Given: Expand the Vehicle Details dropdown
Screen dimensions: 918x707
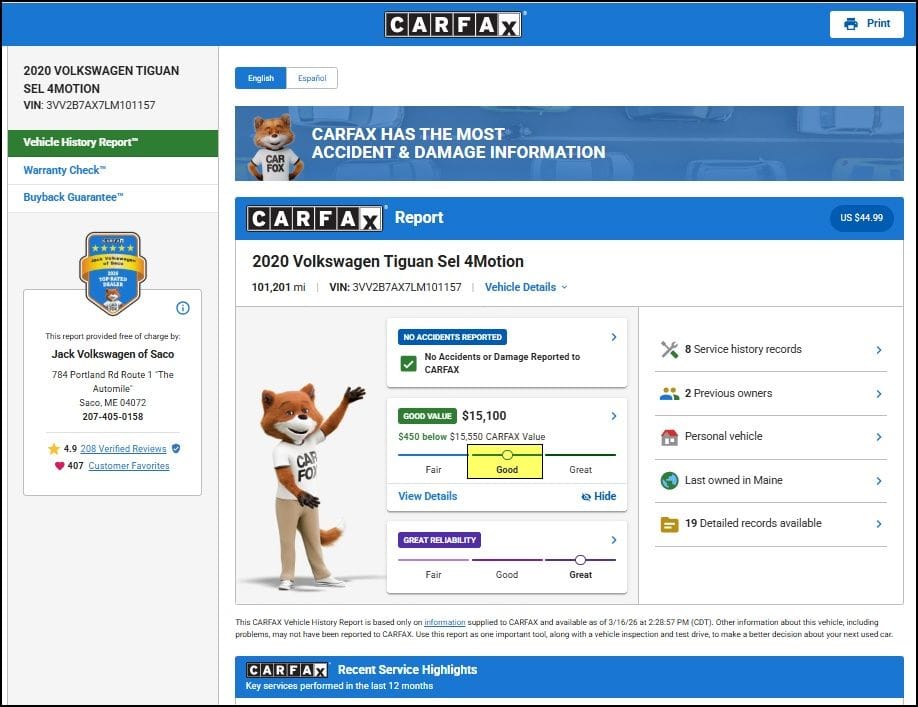Looking at the screenshot, I should point(526,287).
